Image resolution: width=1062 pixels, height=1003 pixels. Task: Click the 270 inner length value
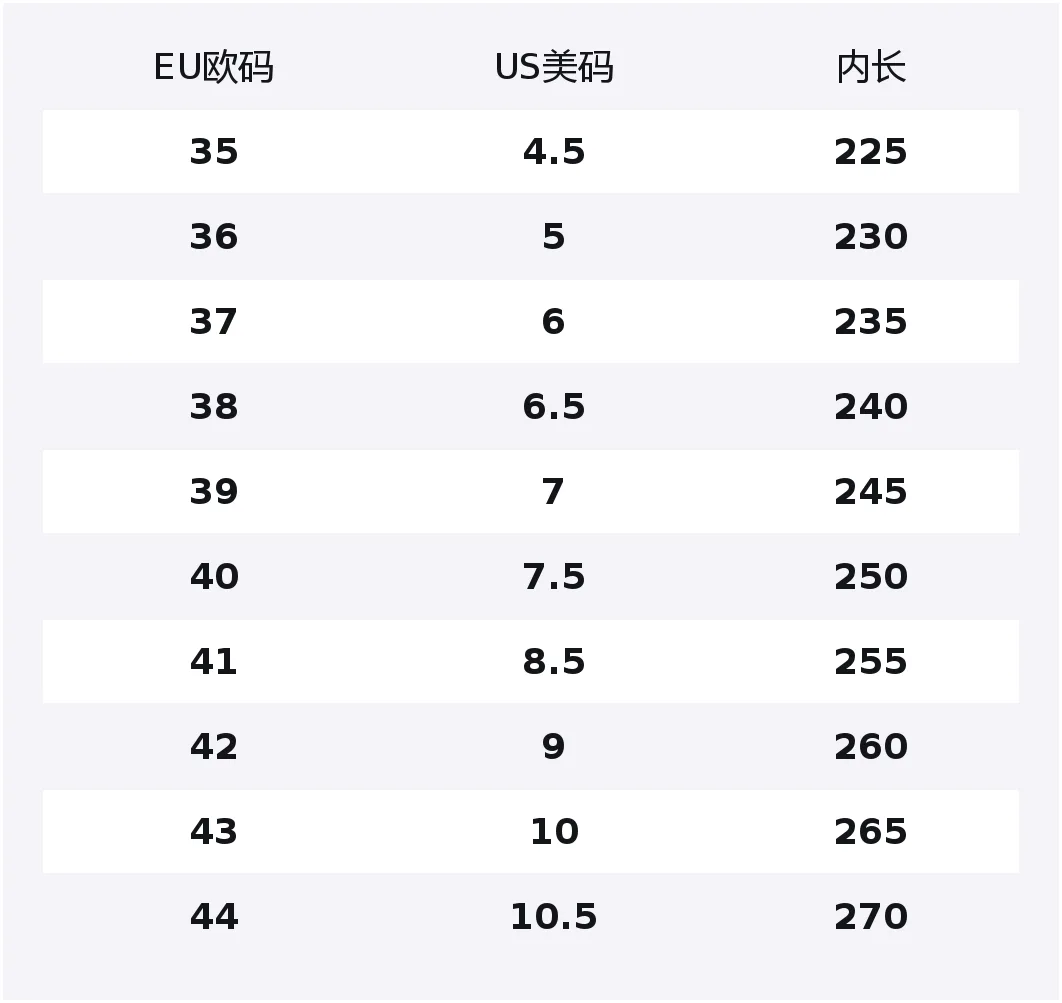coord(871,917)
